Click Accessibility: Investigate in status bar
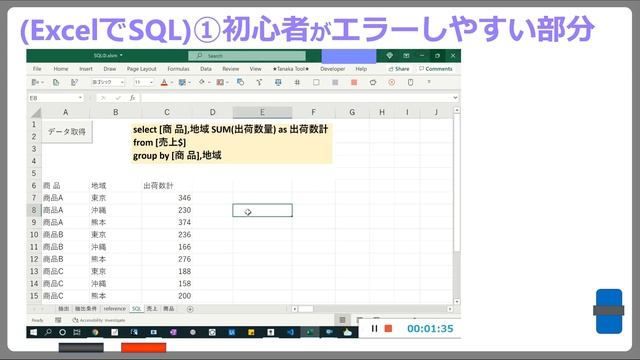Image resolution: width=640 pixels, height=360 pixels. pyautogui.click(x=99, y=320)
